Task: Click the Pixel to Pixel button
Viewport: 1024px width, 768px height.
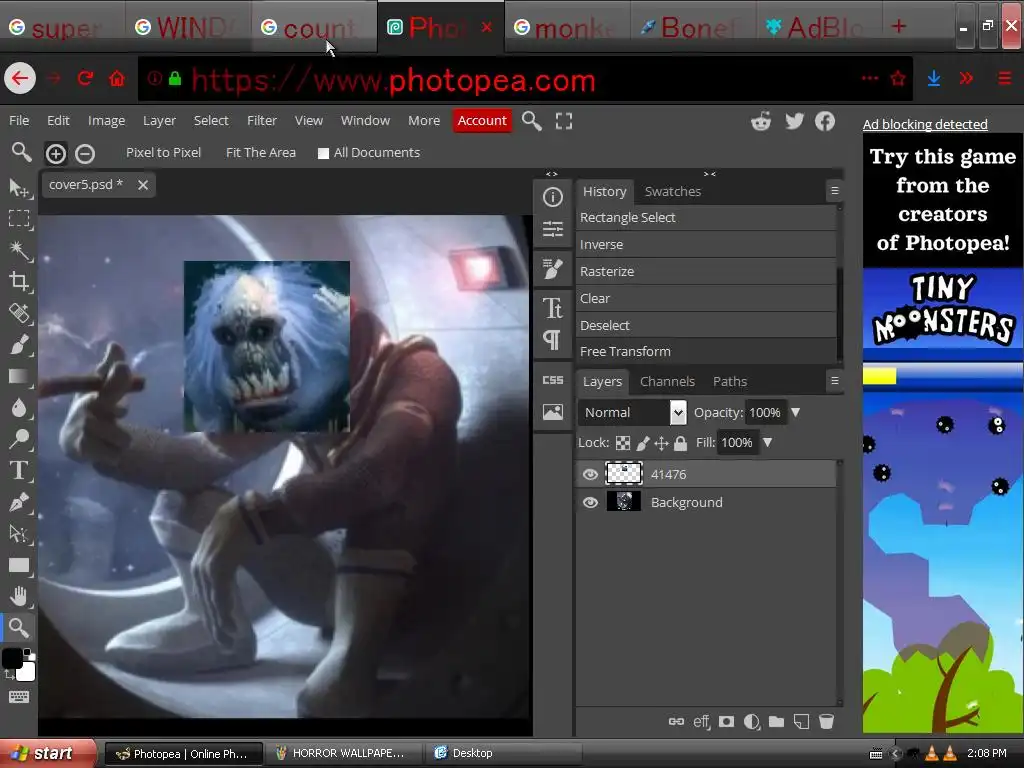Action: [163, 153]
